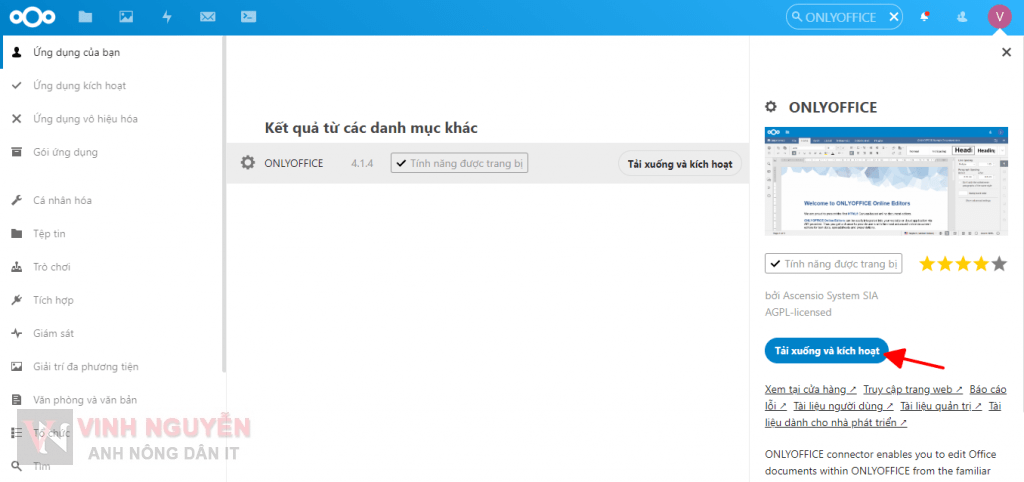The width and height of the screenshot is (1024, 482).
Task: Close the app details sidebar
Action: click(x=1006, y=53)
